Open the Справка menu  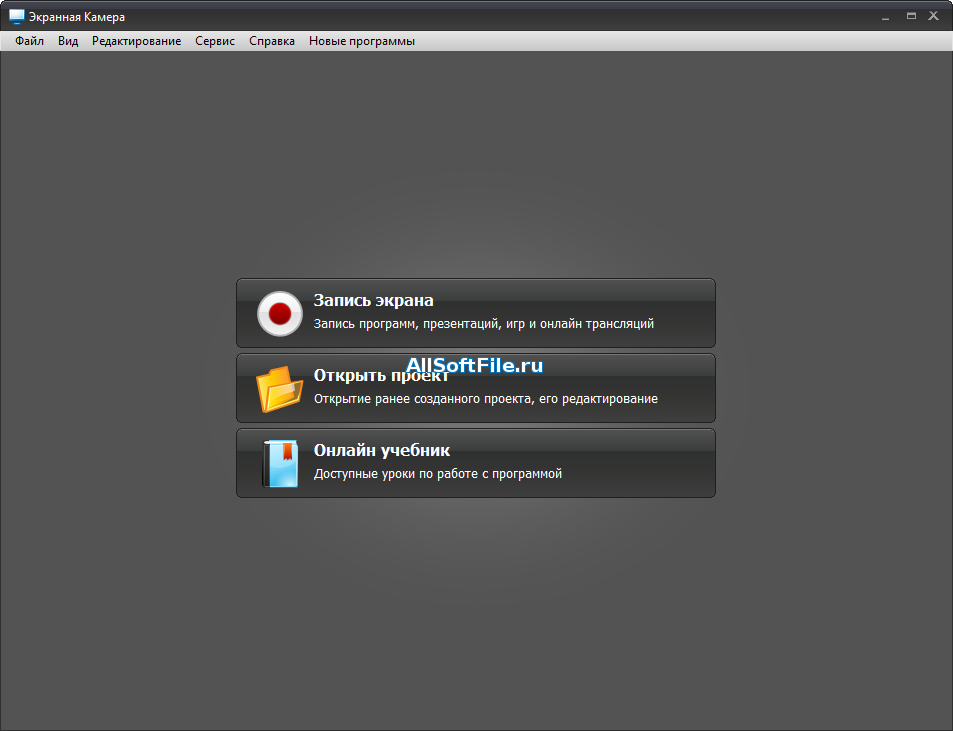(x=272, y=41)
